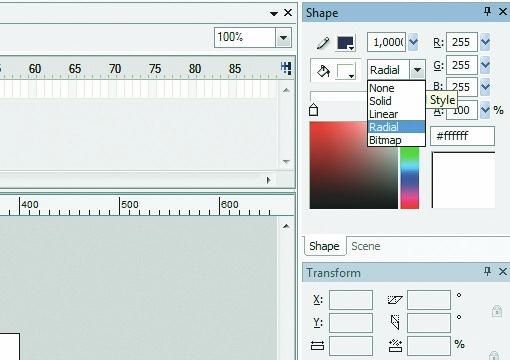Switch to the Scene tab
The image size is (510, 360).
tap(366, 246)
